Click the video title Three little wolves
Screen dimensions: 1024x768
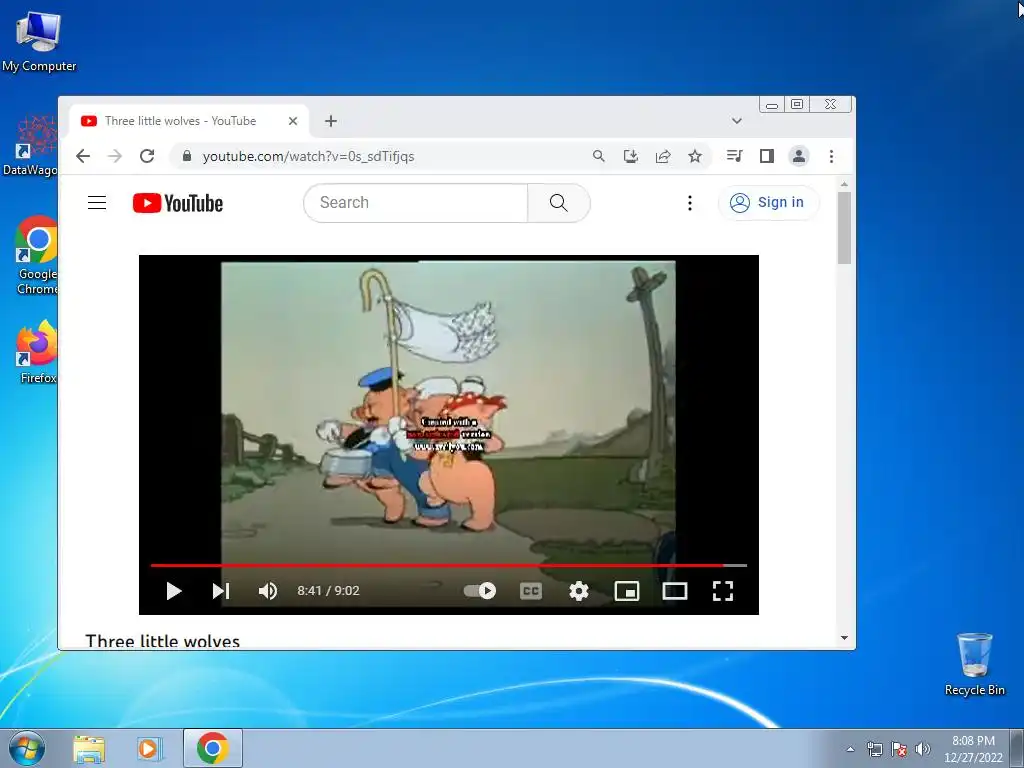click(163, 641)
